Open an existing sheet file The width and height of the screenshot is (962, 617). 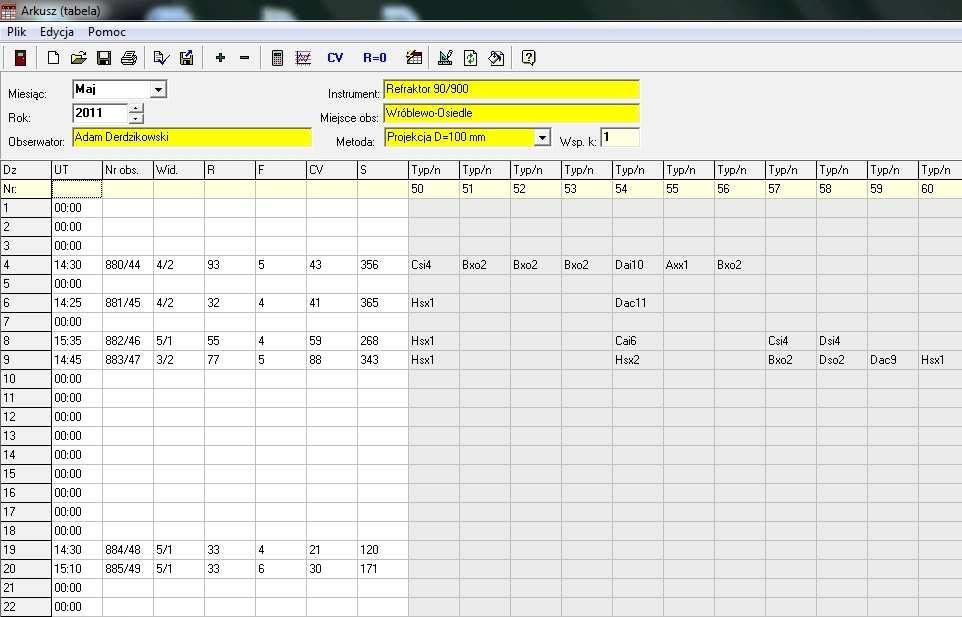coord(79,58)
